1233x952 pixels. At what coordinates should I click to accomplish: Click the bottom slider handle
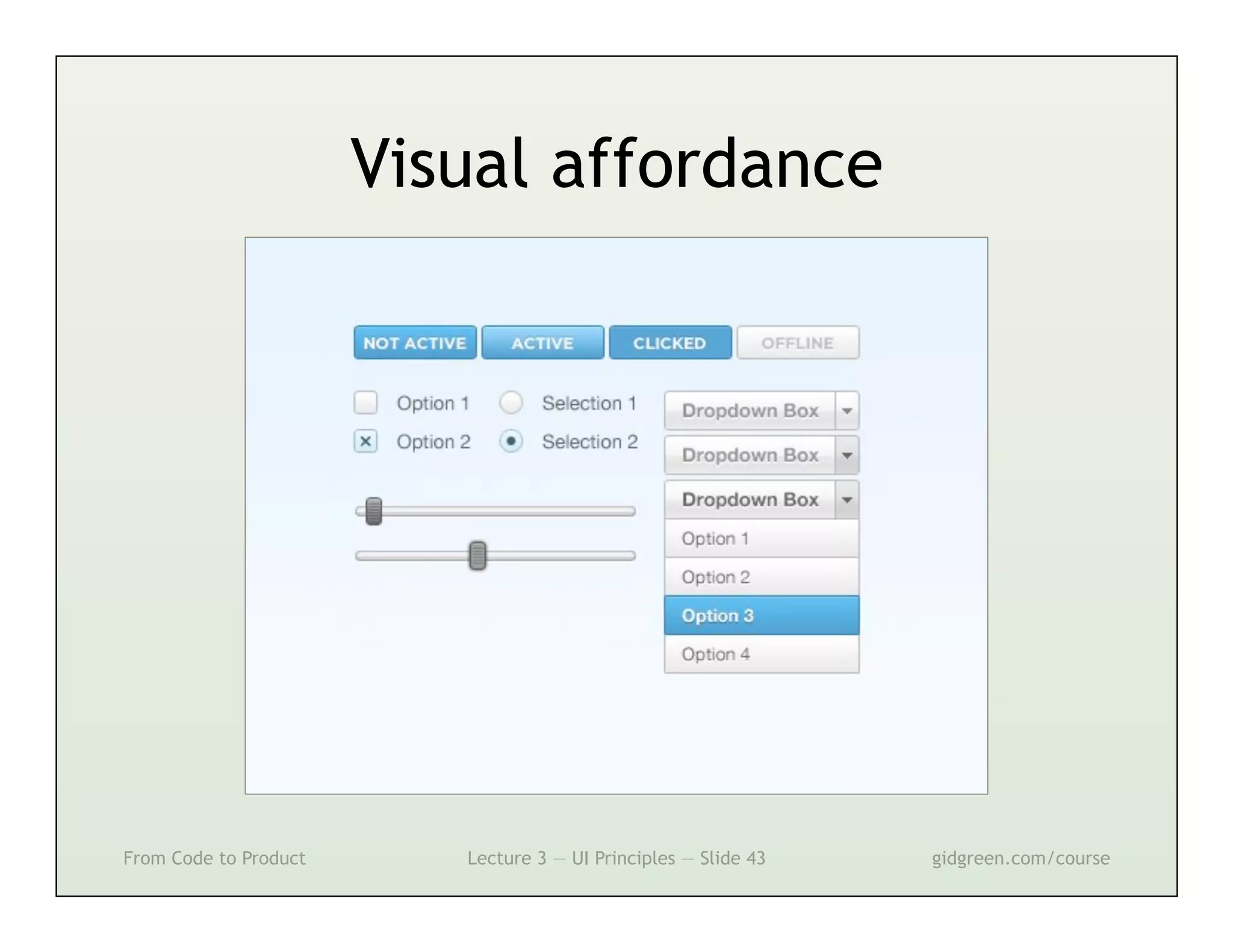coord(477,555)
